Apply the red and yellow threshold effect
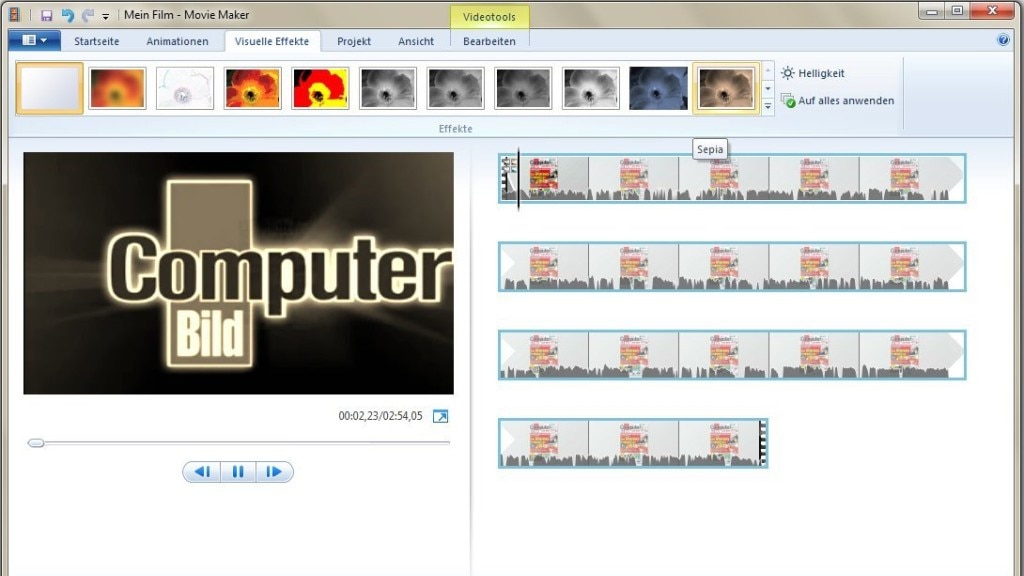The width and height of the screenshot is (1024, 576). 320,88
